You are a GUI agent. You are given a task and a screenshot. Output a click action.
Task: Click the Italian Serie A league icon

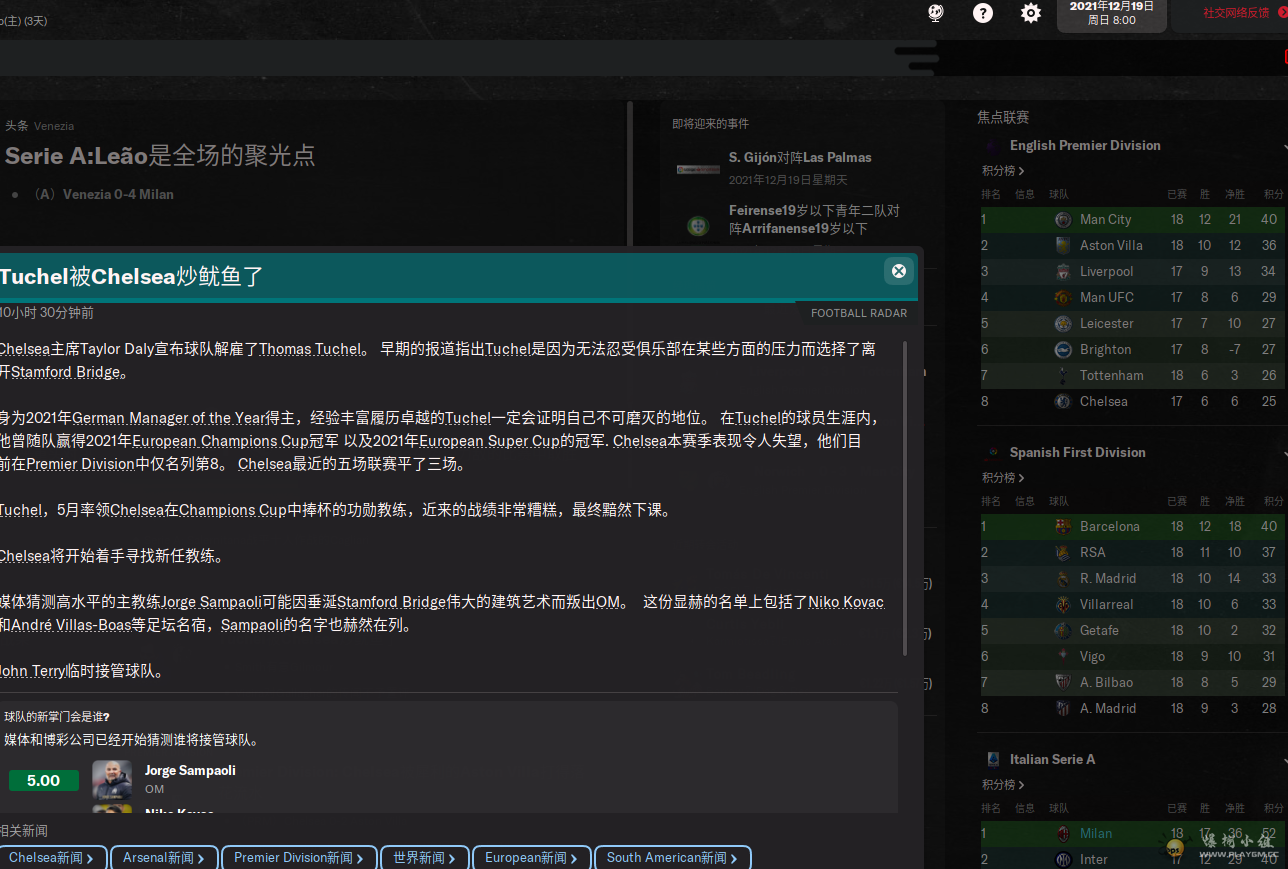point(993,759)
